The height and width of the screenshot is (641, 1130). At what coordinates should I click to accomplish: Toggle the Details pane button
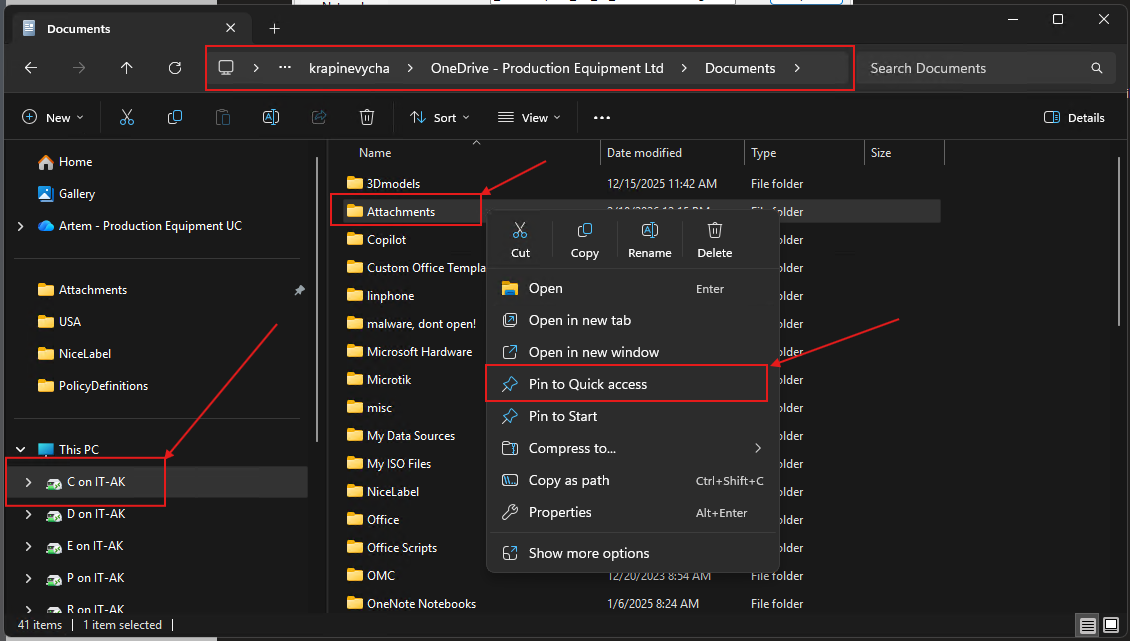1074,118
